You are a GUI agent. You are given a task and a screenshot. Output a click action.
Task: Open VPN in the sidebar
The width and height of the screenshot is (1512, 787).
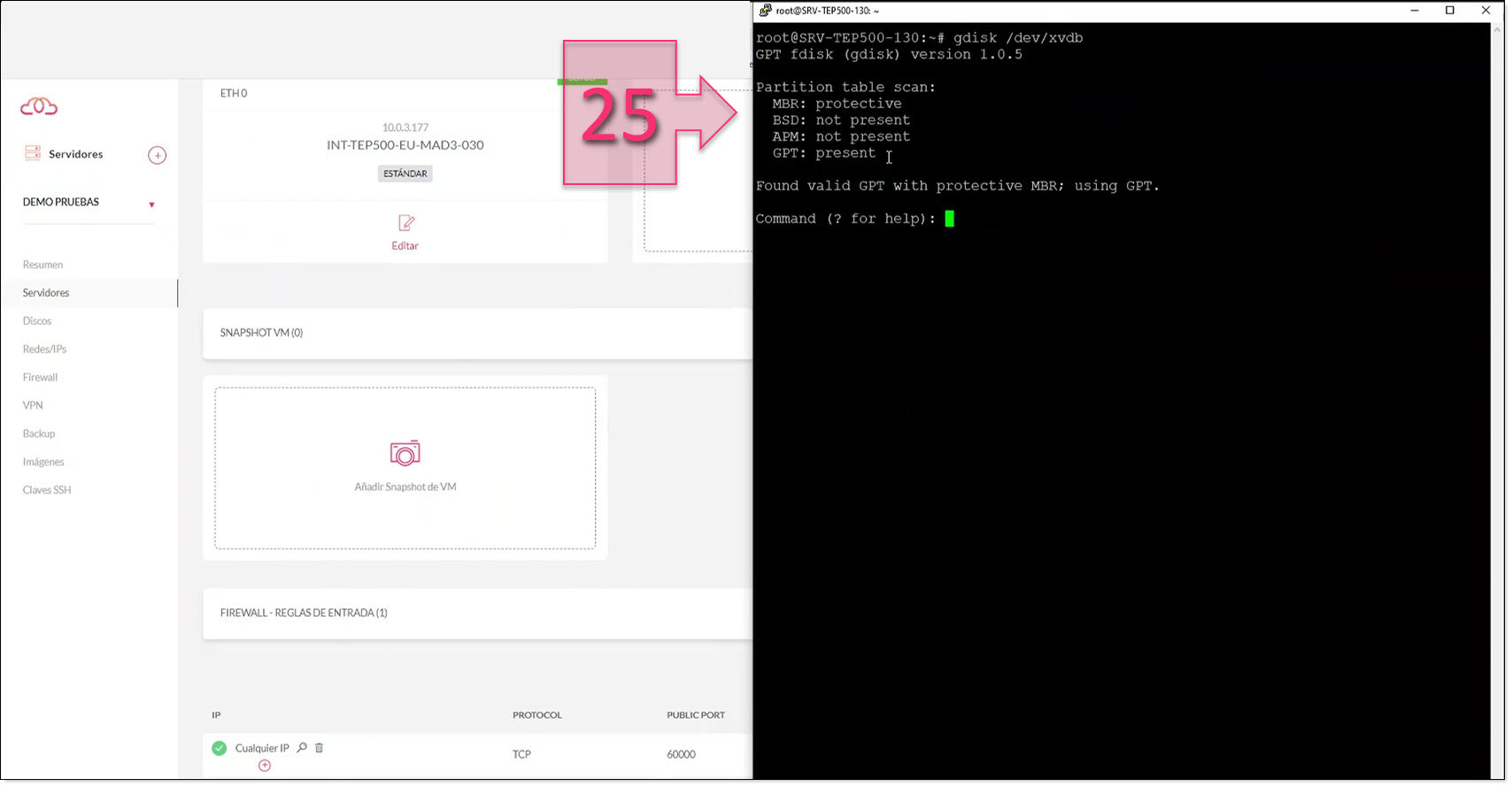(33, 405)
